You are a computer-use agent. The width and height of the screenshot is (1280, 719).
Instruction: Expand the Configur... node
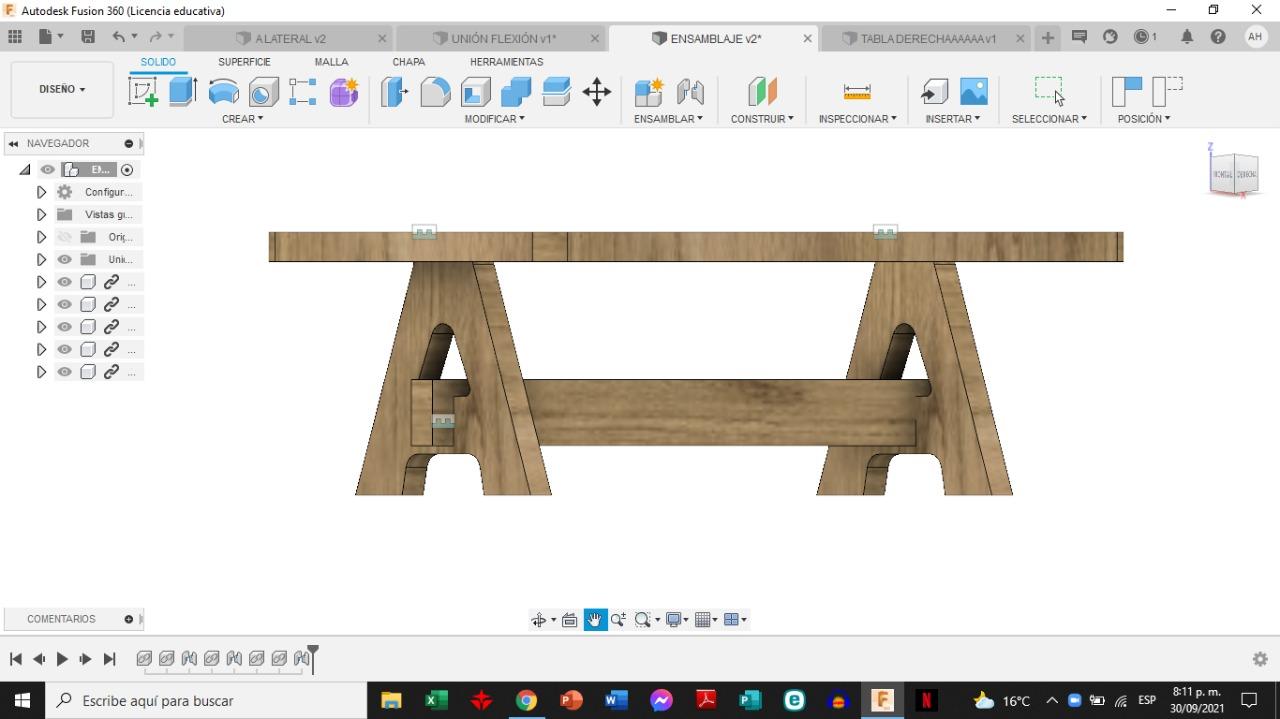(x=41, y=192)
